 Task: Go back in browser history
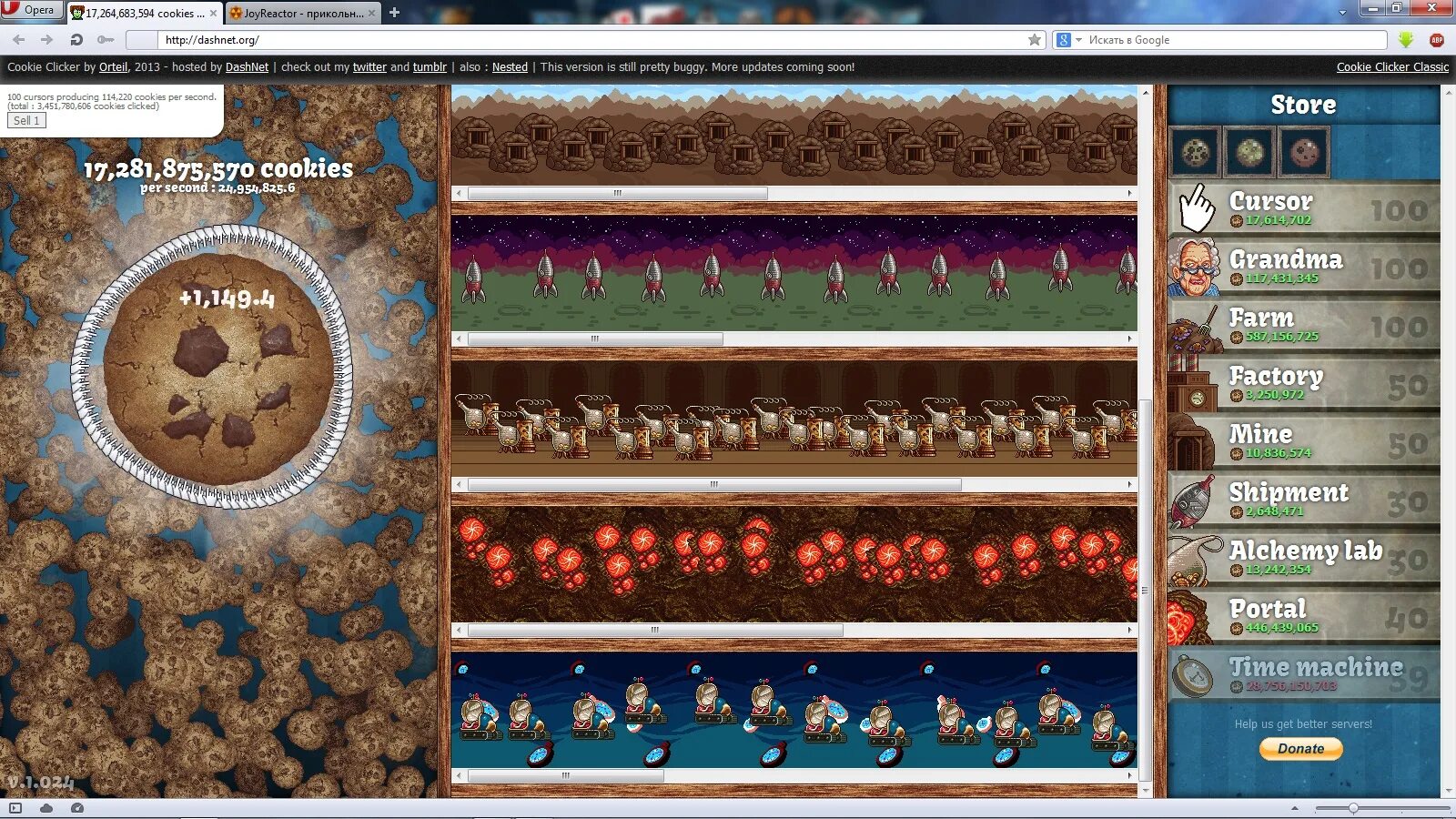[x=19, y=40]
